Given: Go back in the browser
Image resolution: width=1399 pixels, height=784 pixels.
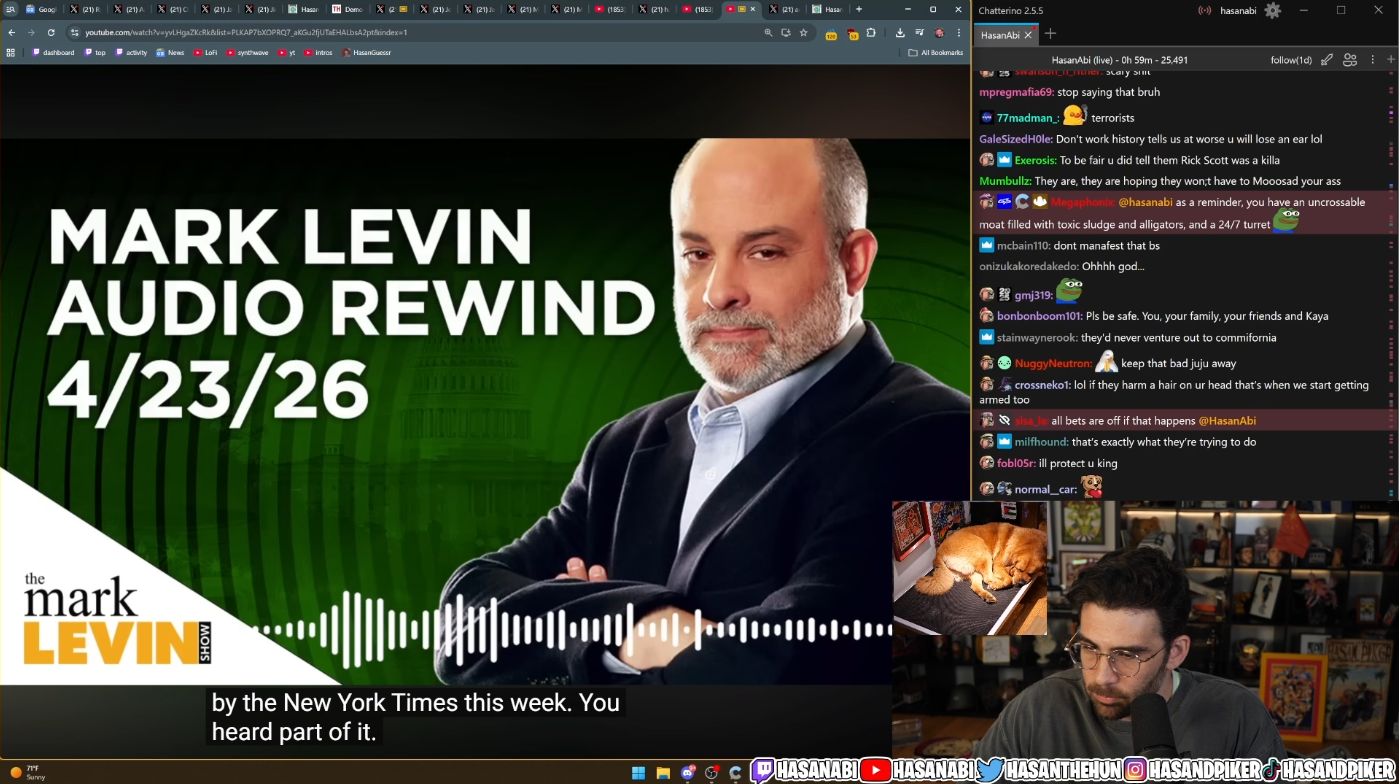Looking at the screenshot, I should [x=12, y=32].
